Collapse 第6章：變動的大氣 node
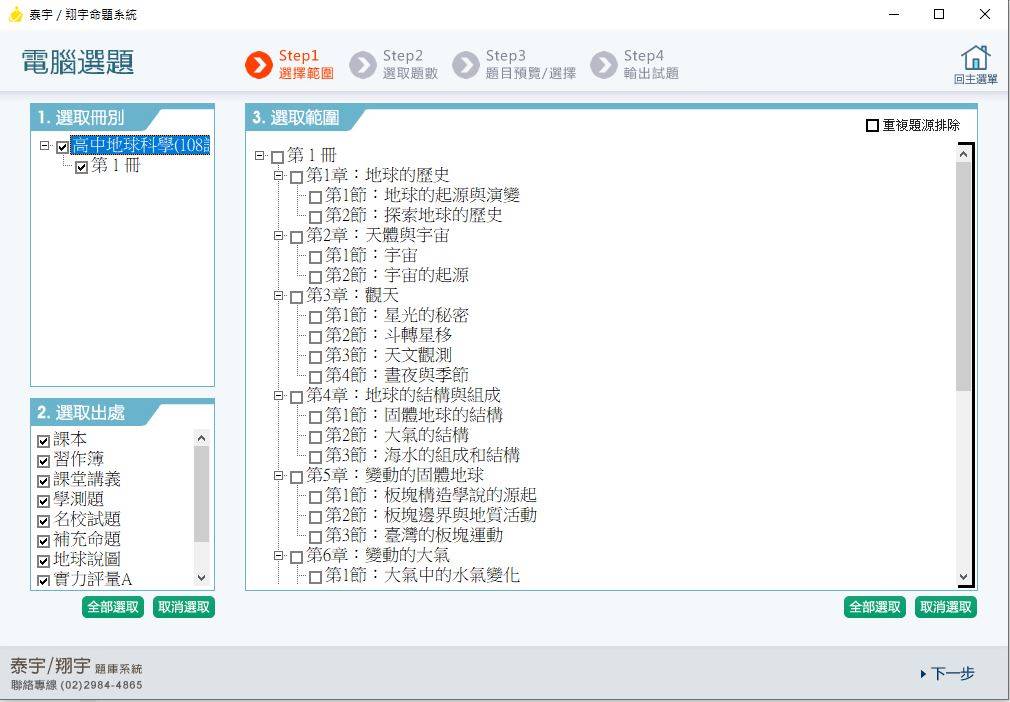The image size is (1010, 702). tap(279, 555)
